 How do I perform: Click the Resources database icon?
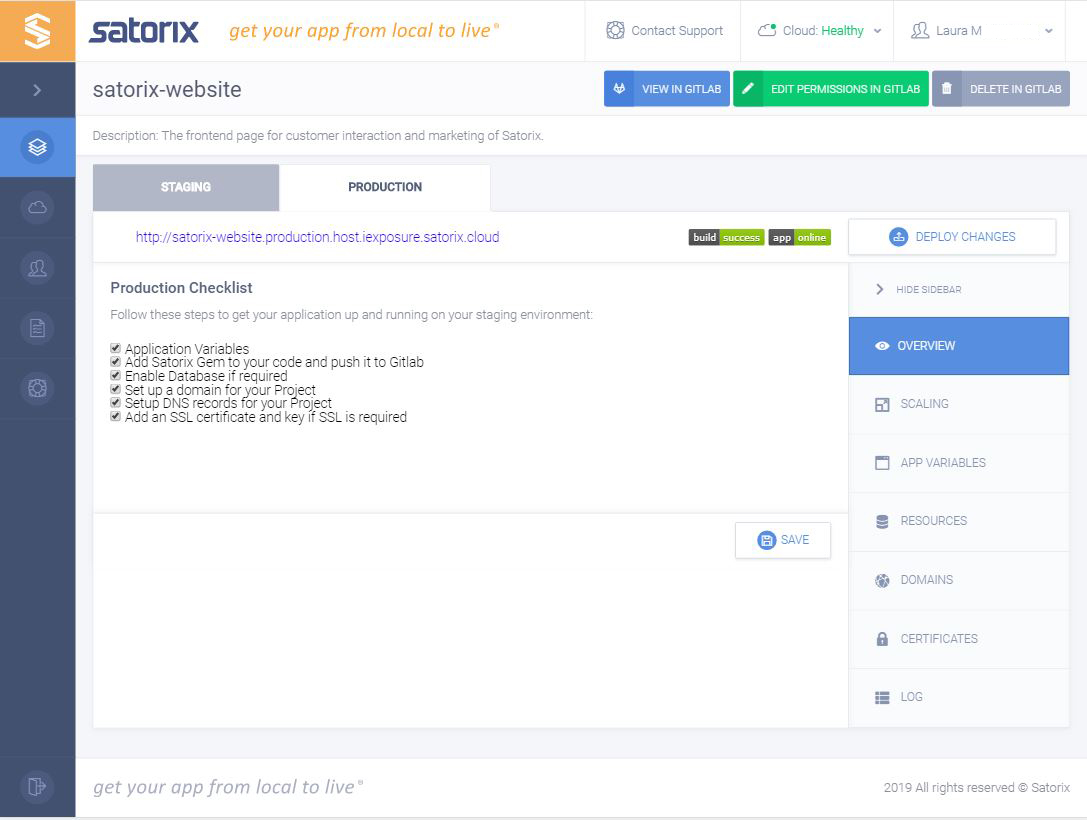882,521
